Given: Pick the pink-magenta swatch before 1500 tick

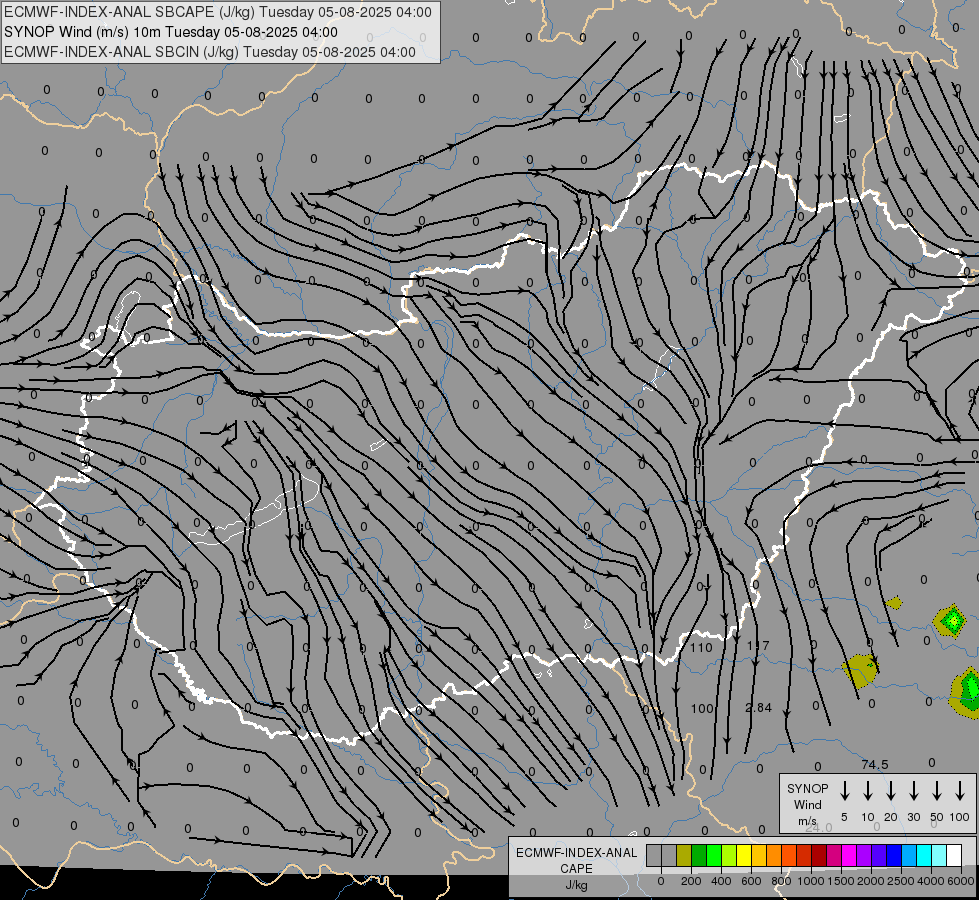Looking at the screenshot, I should [834, 855].
